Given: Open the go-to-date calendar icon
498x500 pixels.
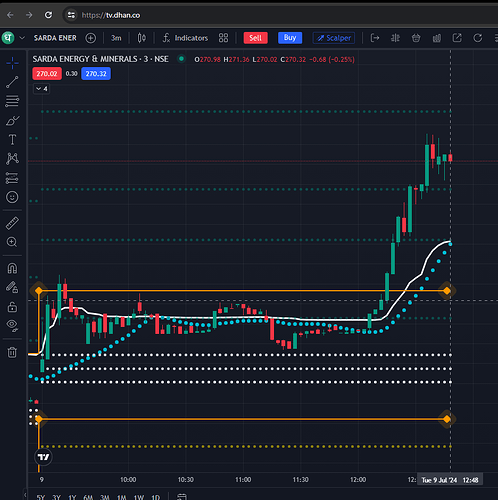Looking at the screenshot, I should click(182, 497).
